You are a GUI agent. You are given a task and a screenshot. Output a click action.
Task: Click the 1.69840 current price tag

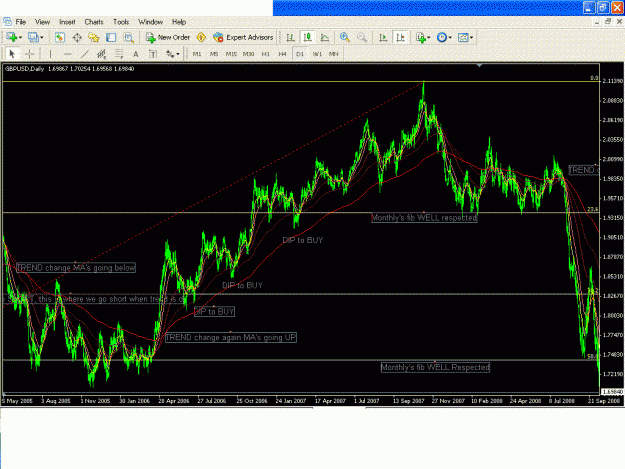[x=612, y=392]
